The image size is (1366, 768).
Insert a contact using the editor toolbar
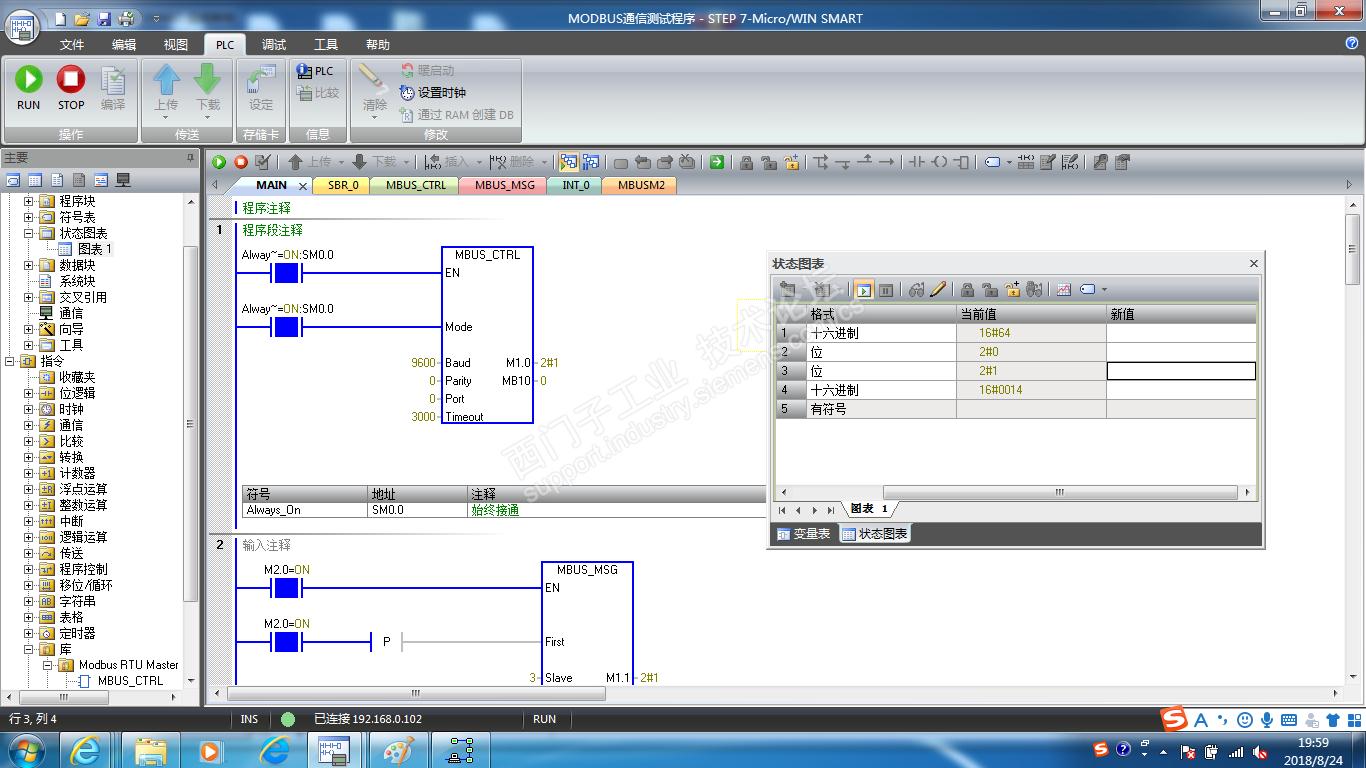point(916,162)
